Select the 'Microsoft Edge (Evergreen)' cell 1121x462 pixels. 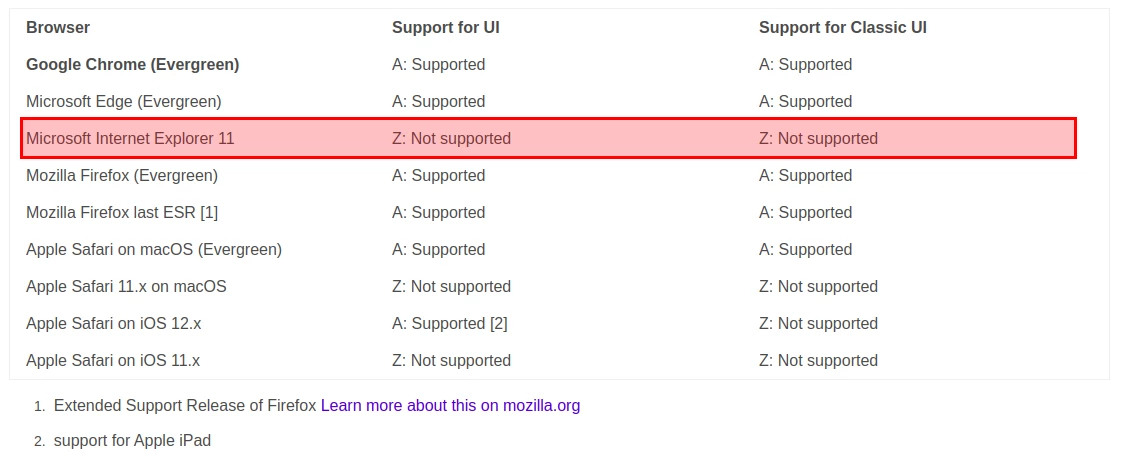123,101
